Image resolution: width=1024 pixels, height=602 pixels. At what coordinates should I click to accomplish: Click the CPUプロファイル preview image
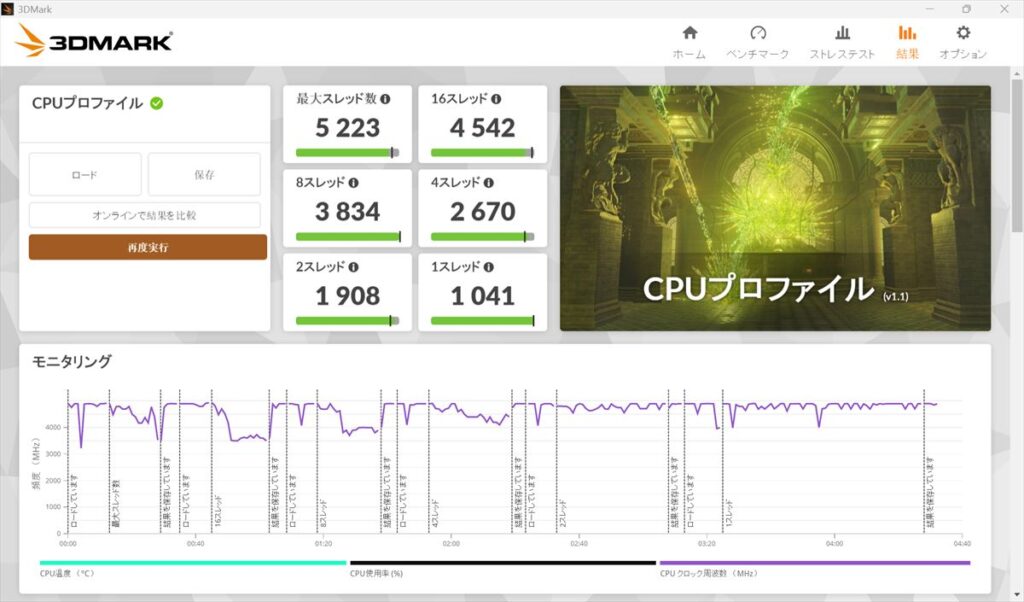click(x=775, y=208)
